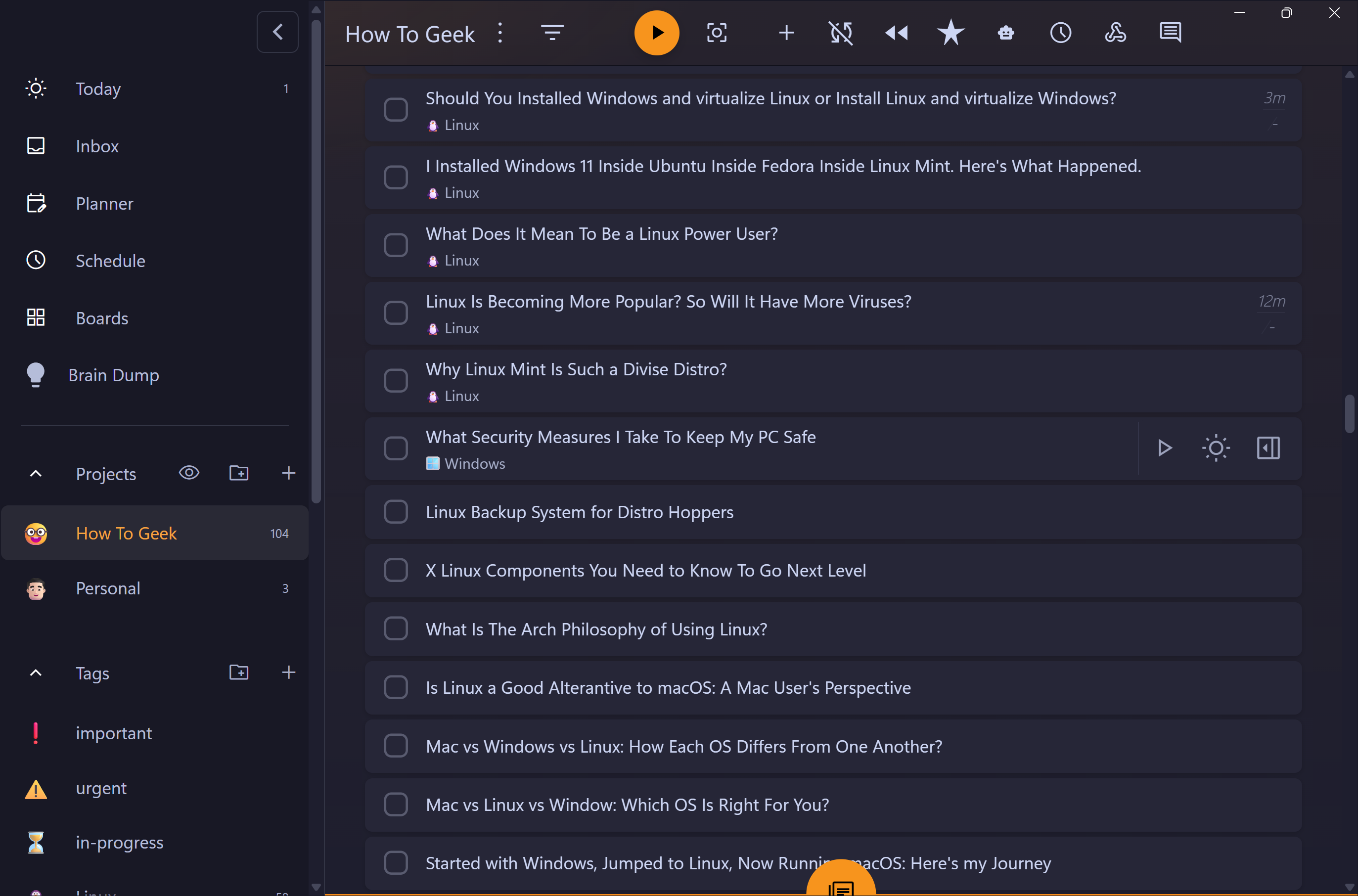Image resolution: width=1358 pixels, height=896 pixels.
Task: Open the urgent tag
Action: pos(155,789)
